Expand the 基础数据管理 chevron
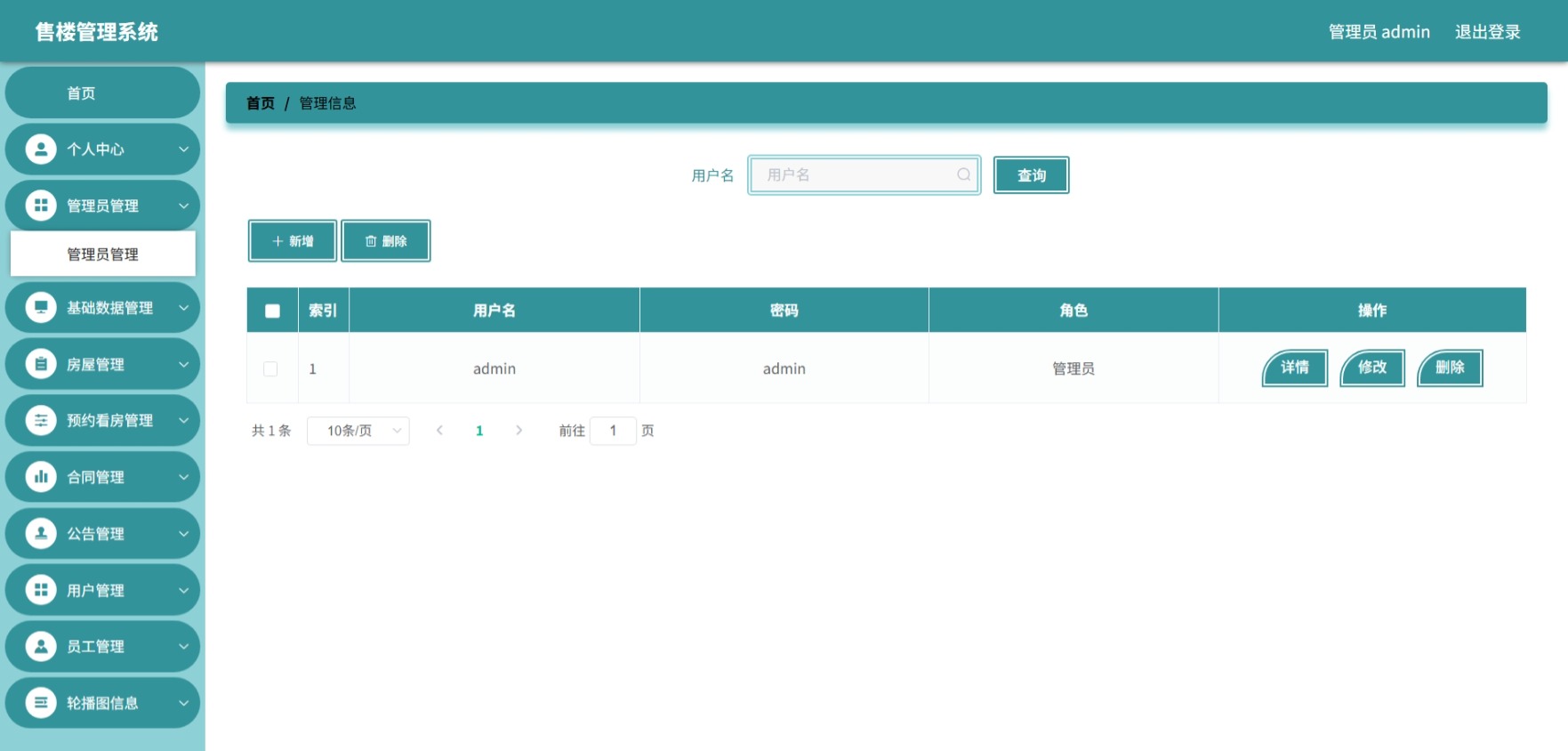 [183, 308]
